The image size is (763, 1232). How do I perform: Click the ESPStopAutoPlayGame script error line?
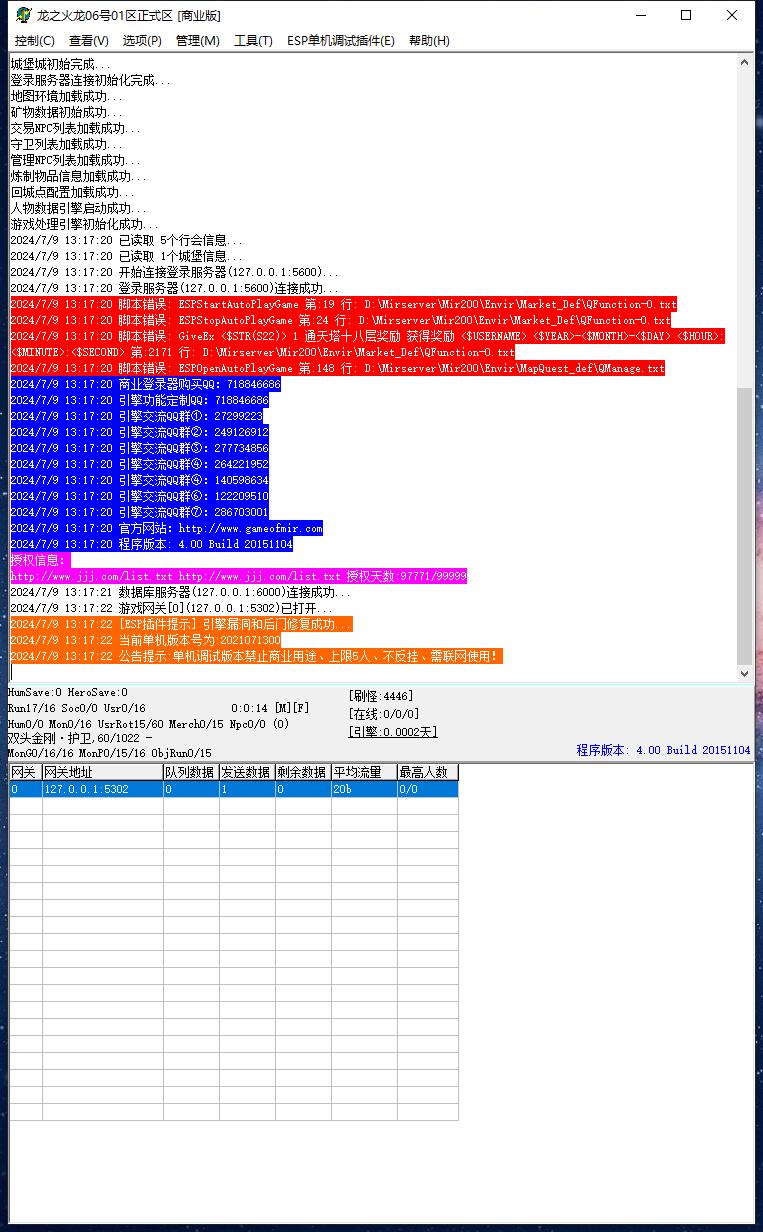point(340,320)
